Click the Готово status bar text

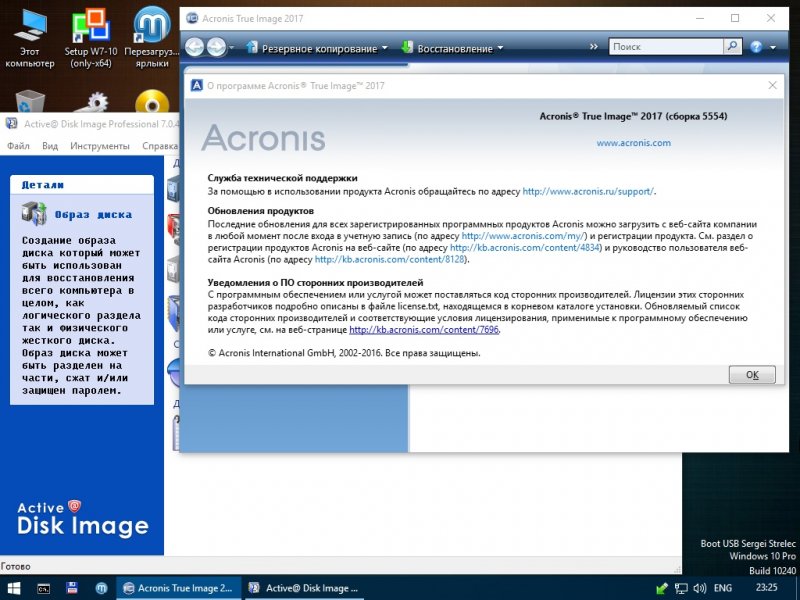16,566
